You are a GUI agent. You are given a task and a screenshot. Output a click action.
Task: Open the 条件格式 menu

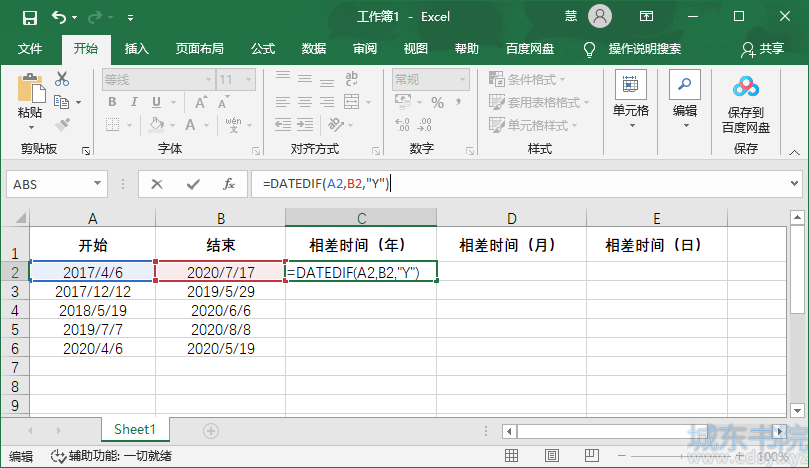(527, 79)
